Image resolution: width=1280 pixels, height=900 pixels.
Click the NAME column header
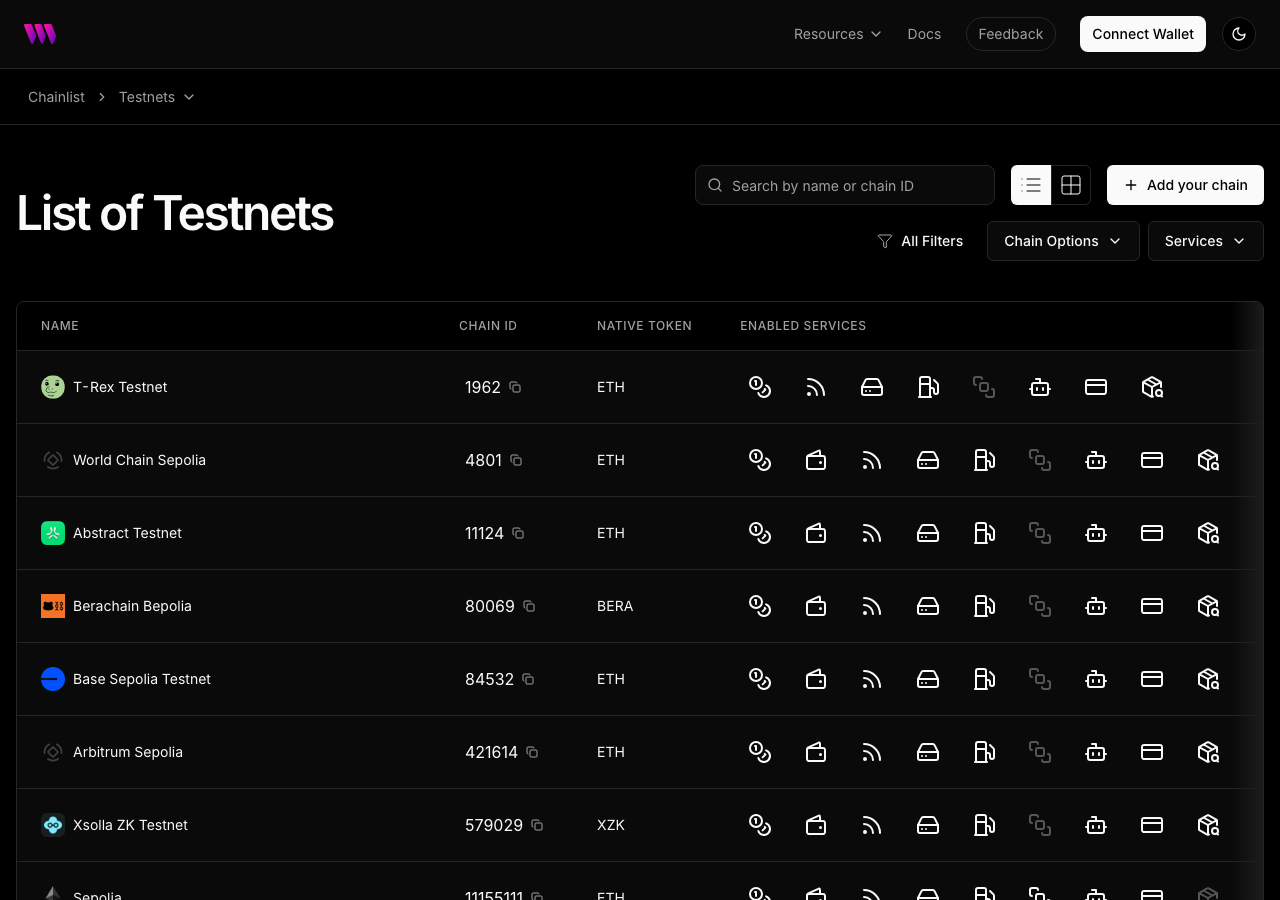(x=60, y=326)
